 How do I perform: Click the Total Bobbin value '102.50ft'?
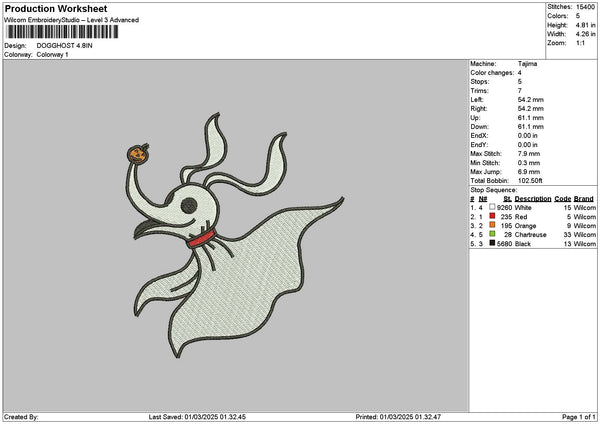(530, 181)
